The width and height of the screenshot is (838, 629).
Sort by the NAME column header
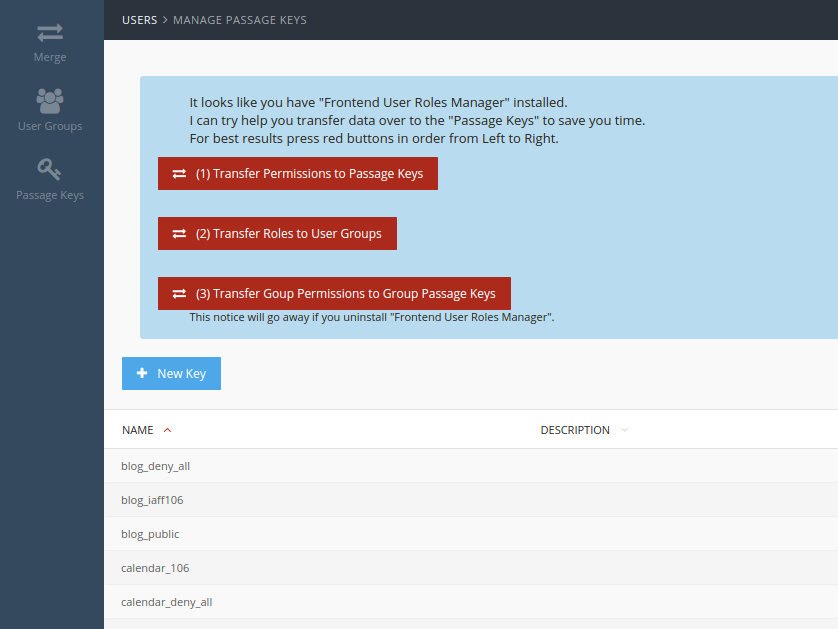click(x=137, y=430)
